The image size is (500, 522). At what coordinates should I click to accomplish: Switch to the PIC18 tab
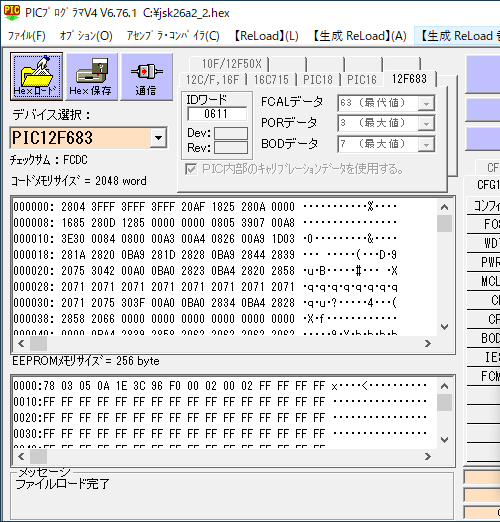tap(318, 80)
